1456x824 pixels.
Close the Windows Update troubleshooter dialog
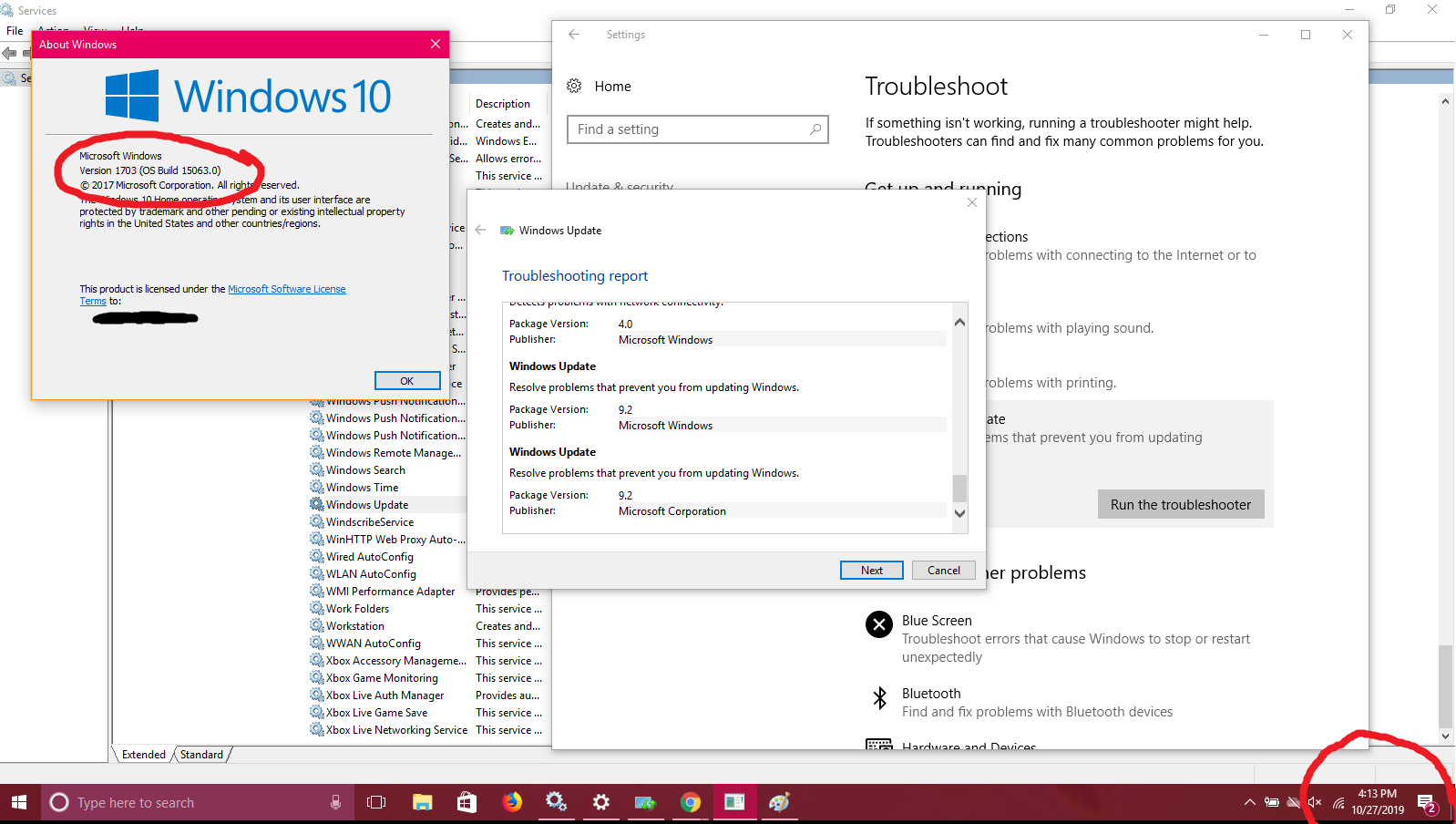[972, 202]
